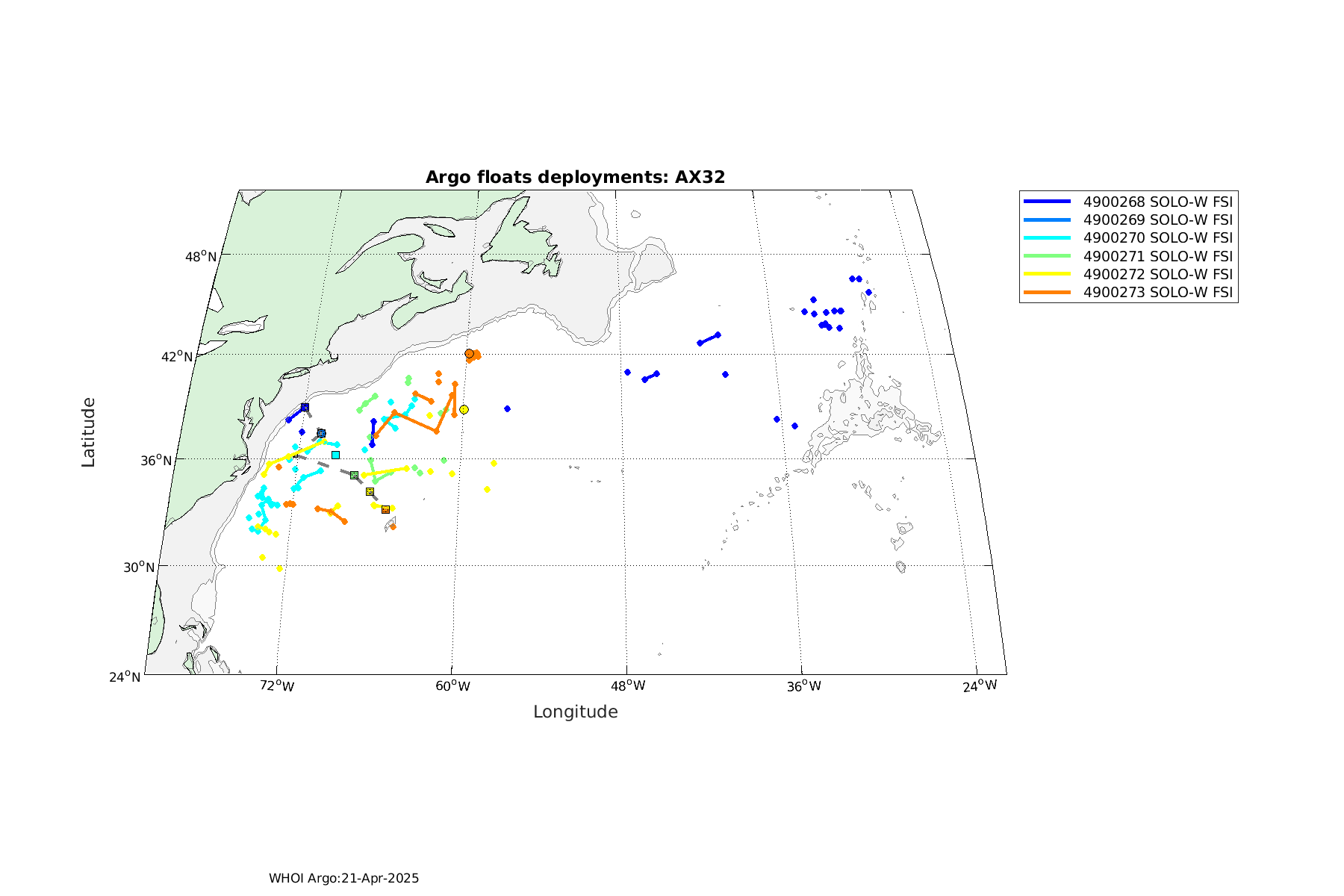This screenshot has width=1344, height=896.
Task: Click the 24°N latitude tick label
Action: pyautogui.click(x=125, y=677)
